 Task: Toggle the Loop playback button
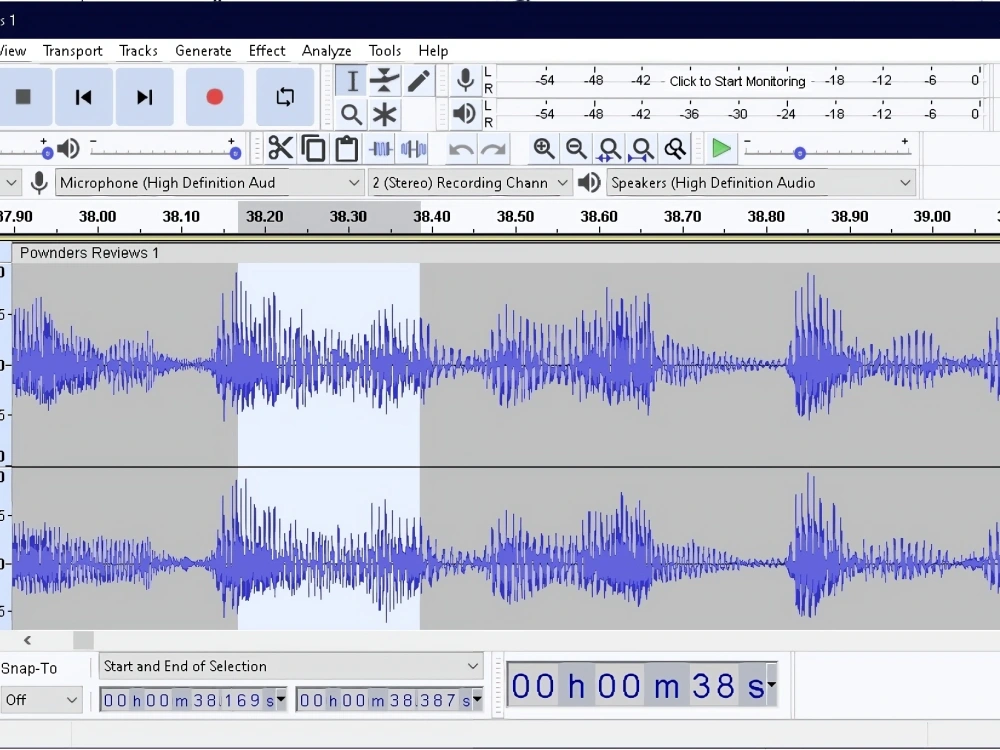click(x=284, y=97)
